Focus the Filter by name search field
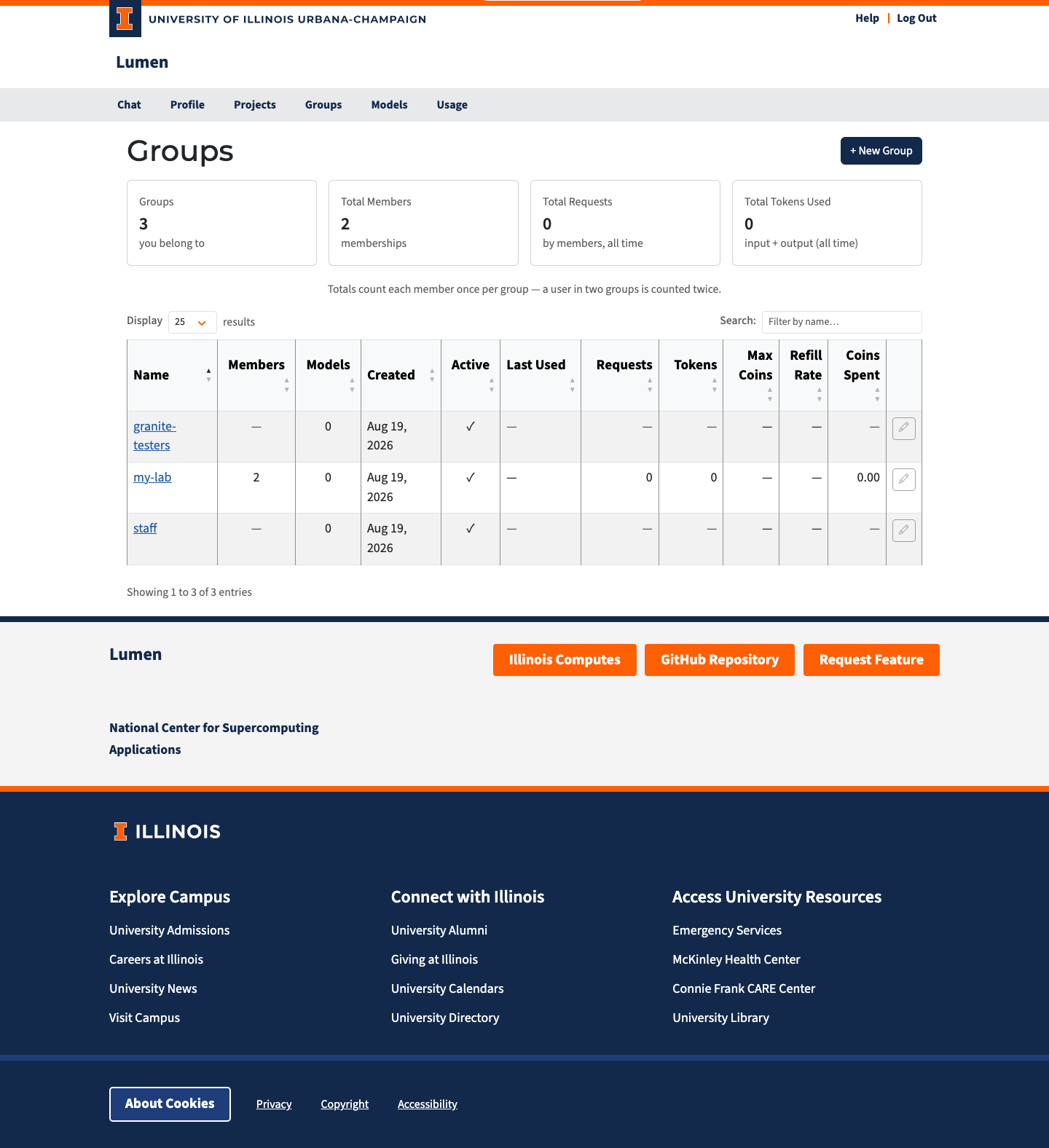 point(842,322)
